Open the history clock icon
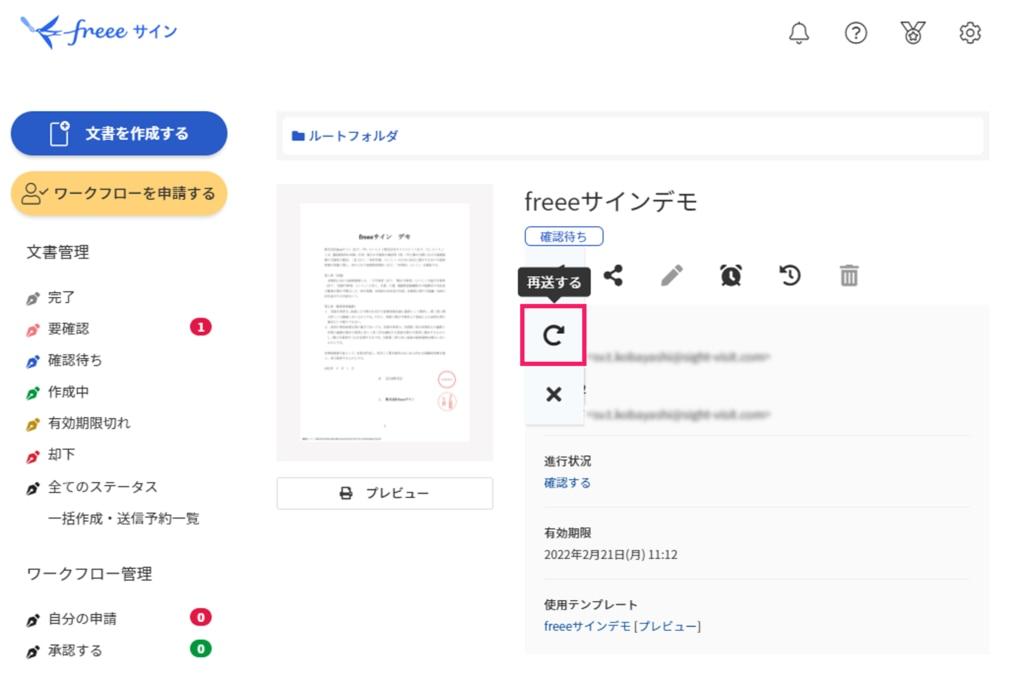Screen dimensions: 1024x676 (790, 275)
